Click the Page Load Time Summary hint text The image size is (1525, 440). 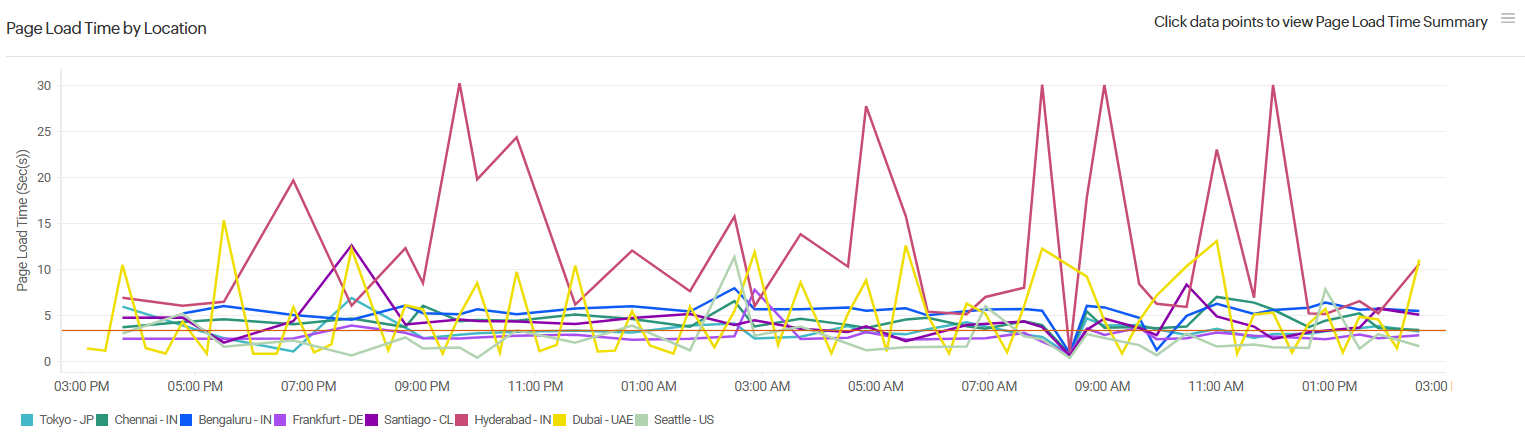pos(1320,21)
